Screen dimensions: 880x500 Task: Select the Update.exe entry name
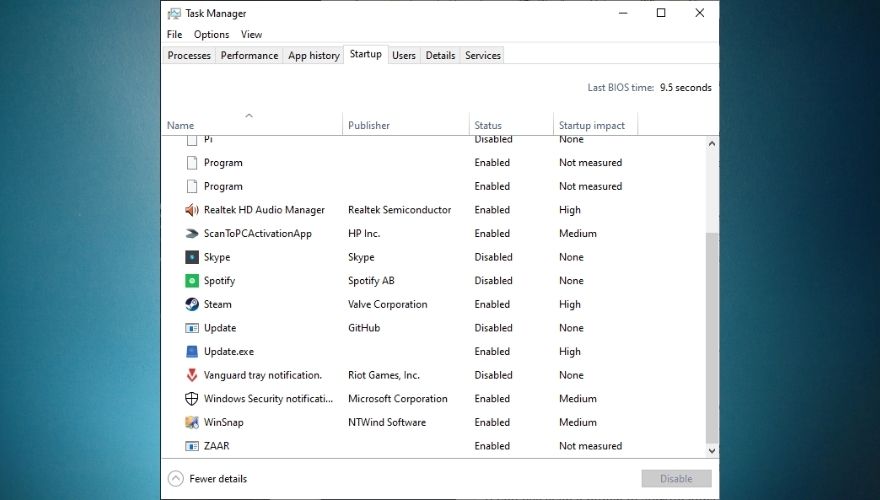[228, 351]
